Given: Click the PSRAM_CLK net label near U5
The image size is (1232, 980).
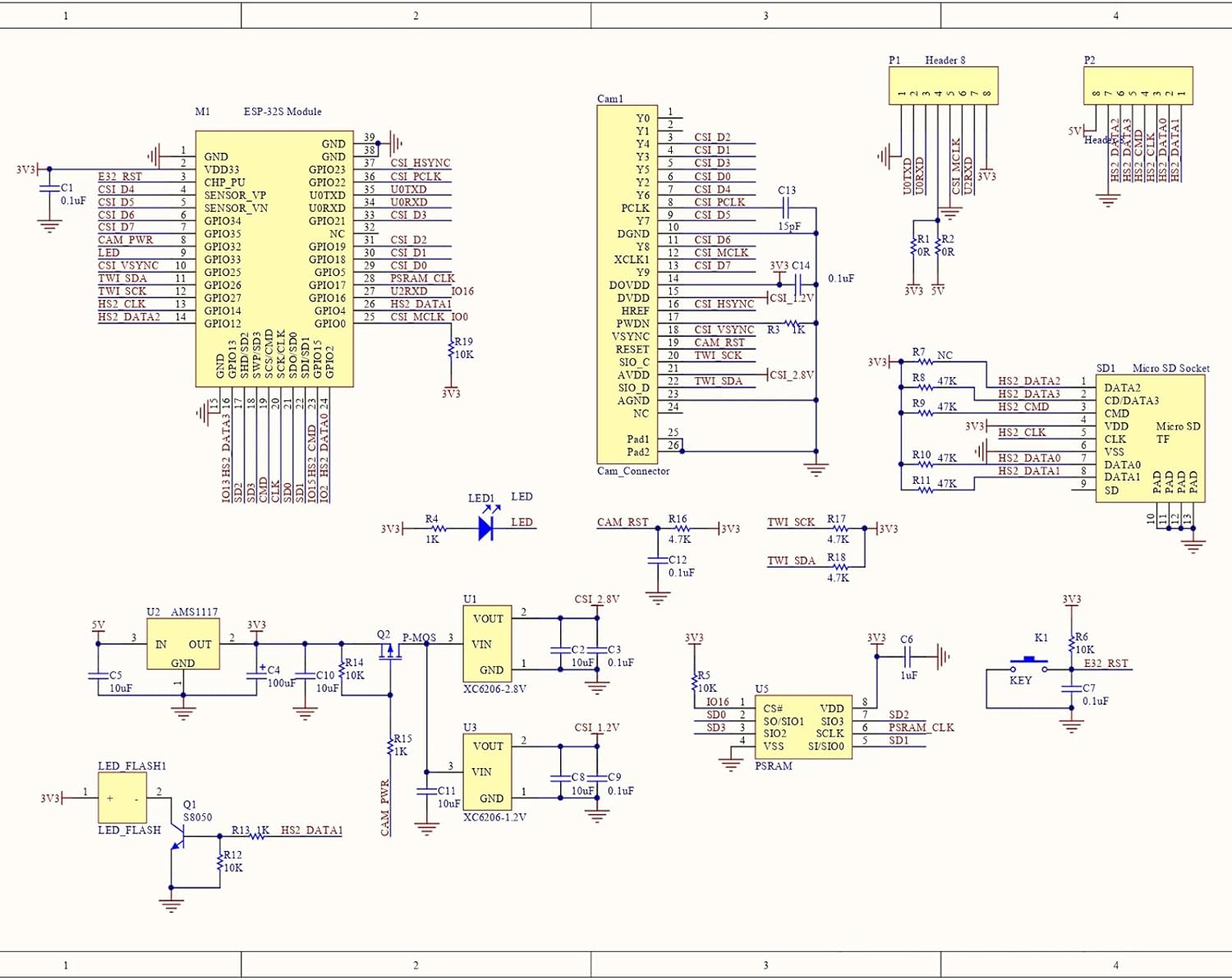Looking at the screenshot, I should tap(921, 727).
